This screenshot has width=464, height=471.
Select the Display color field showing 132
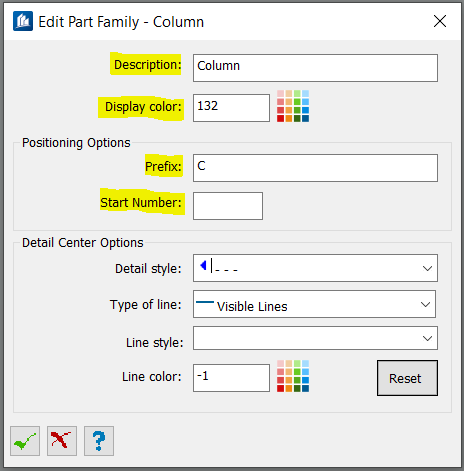[x=231, y=108]
